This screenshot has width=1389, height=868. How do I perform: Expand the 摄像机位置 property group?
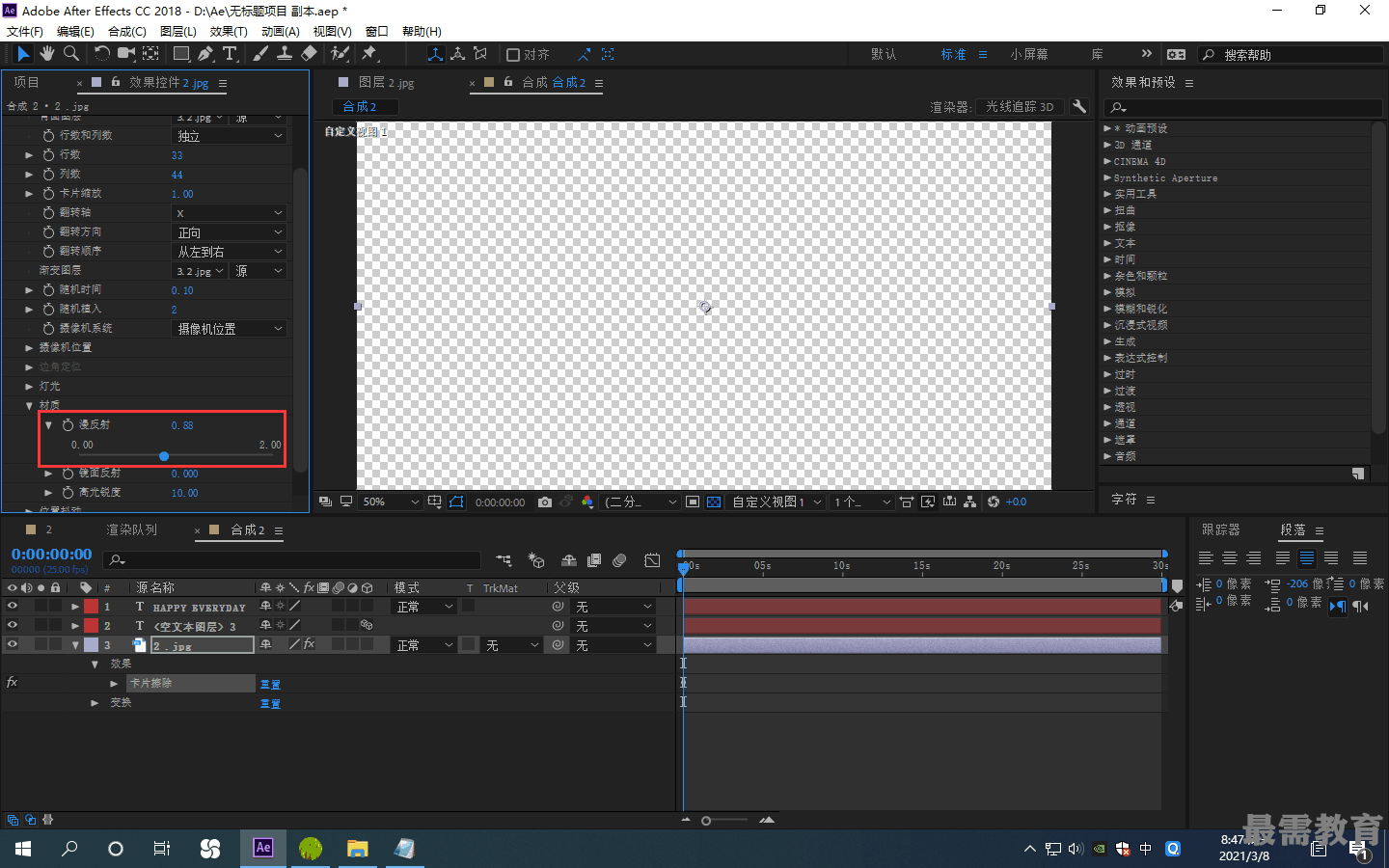coord(29,347)
